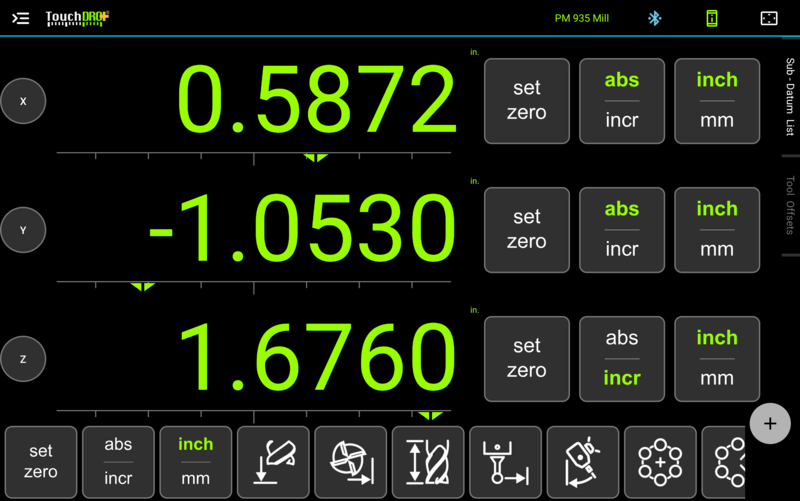800x501 pixels.
Task: Toggle the fullscreen display icon
Action: tap(769, 18)
